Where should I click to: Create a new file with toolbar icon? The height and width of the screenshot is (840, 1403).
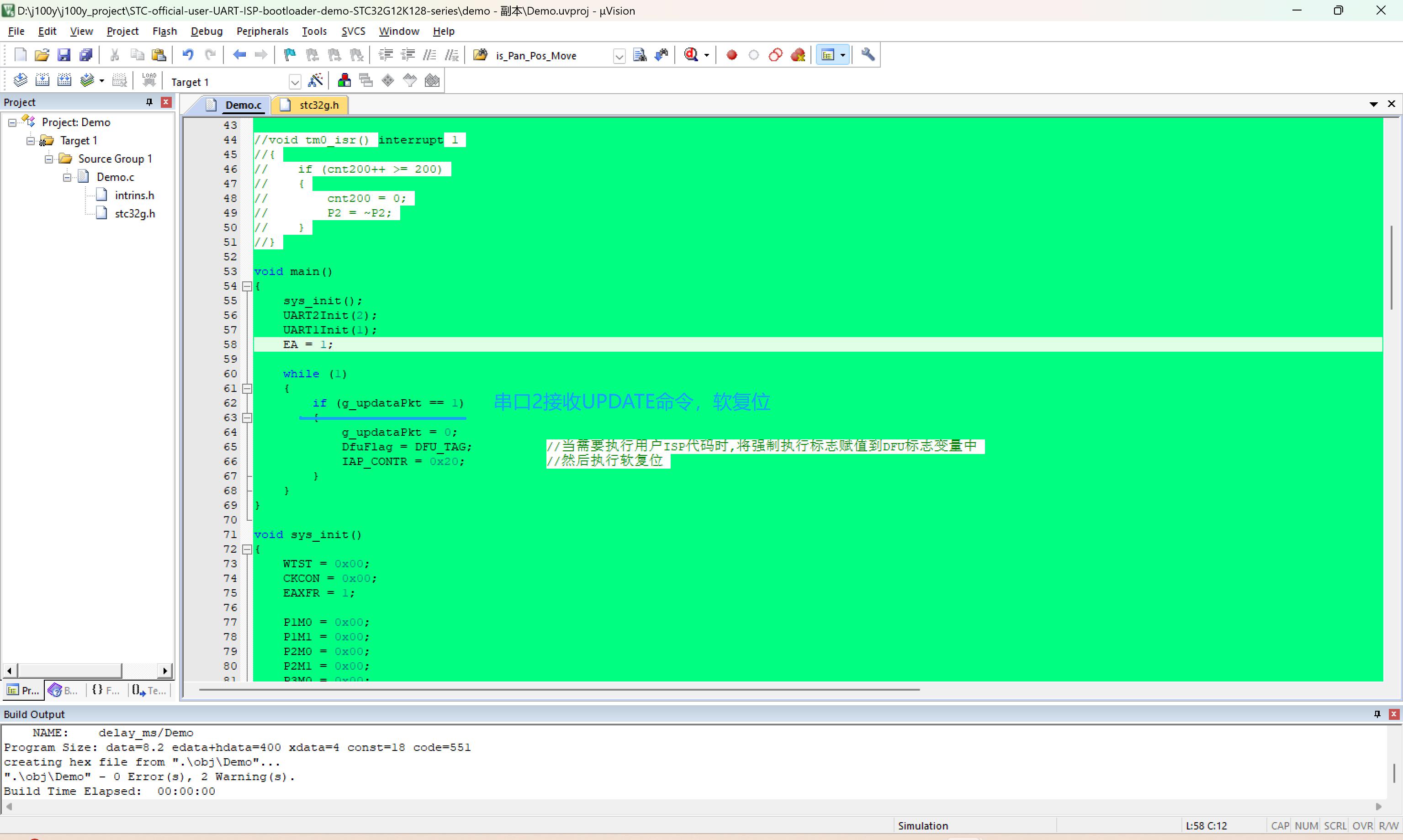coord(21,55)
